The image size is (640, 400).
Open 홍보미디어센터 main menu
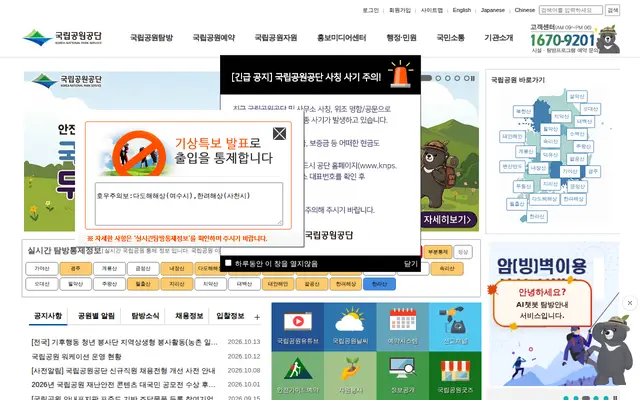[x=341, y=38]
